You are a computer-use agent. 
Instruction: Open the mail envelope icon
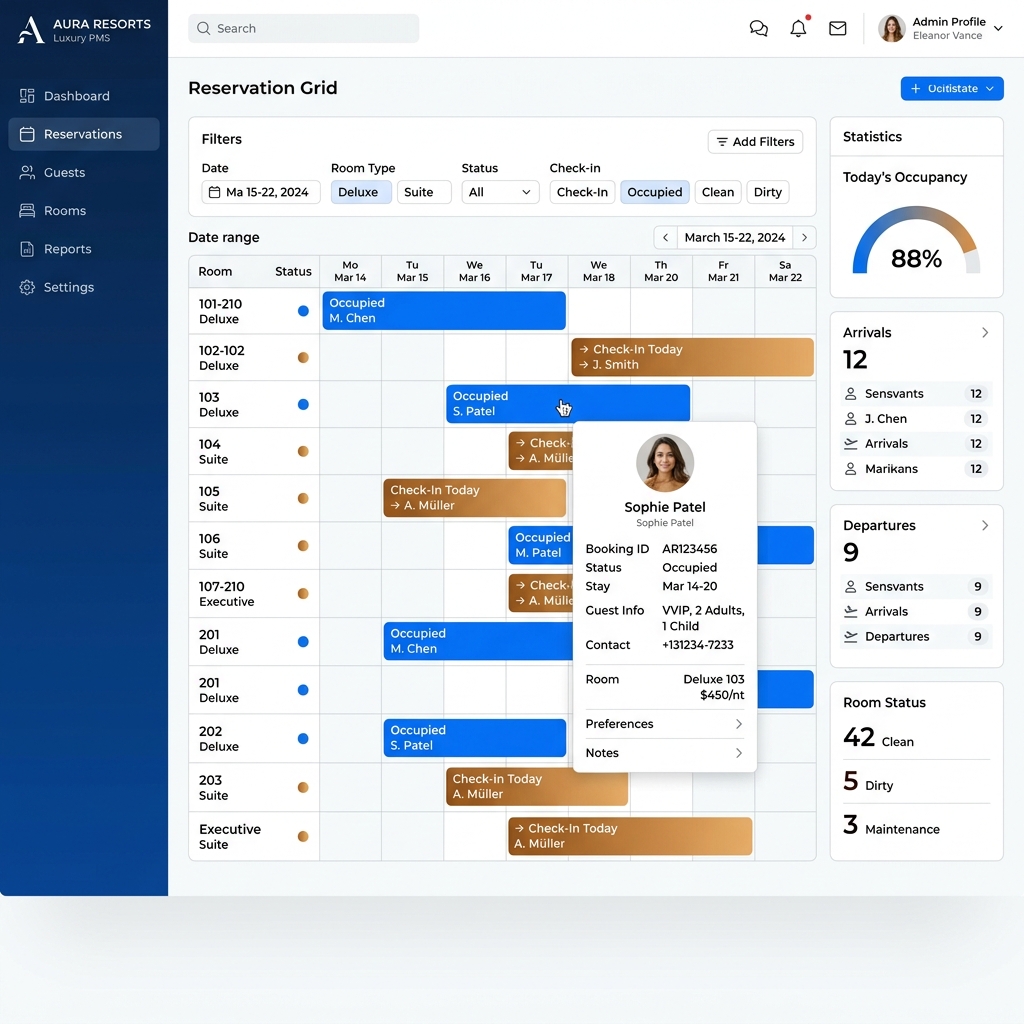pos(837,28)
